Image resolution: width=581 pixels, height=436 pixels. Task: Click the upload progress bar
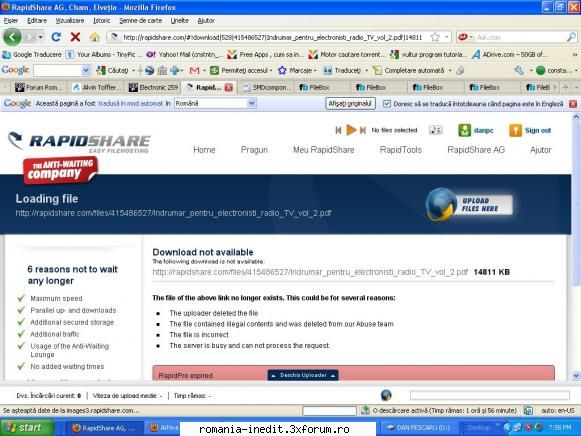pyautogui.click(x=489, y=395)
